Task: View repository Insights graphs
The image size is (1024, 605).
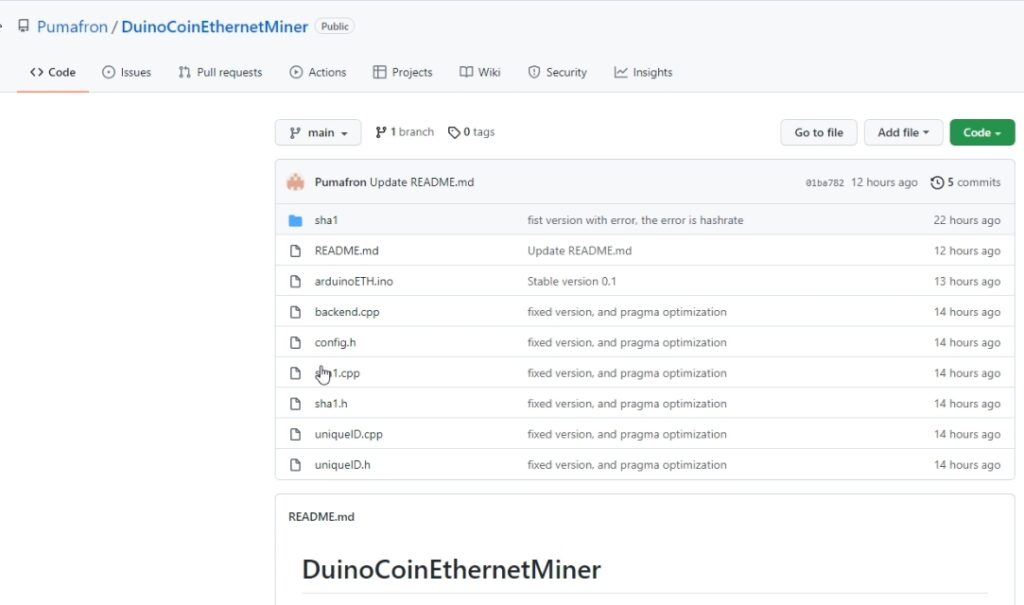Action: click(643, 72)
